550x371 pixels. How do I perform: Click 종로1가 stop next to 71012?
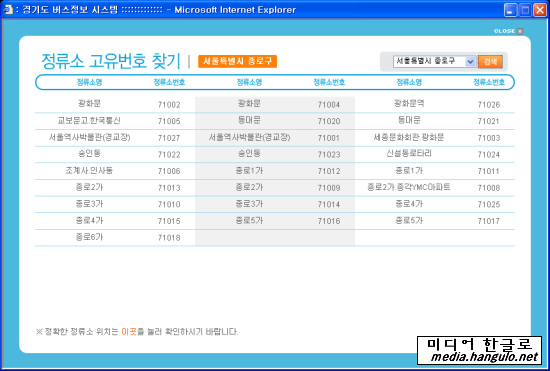(249, 170)
